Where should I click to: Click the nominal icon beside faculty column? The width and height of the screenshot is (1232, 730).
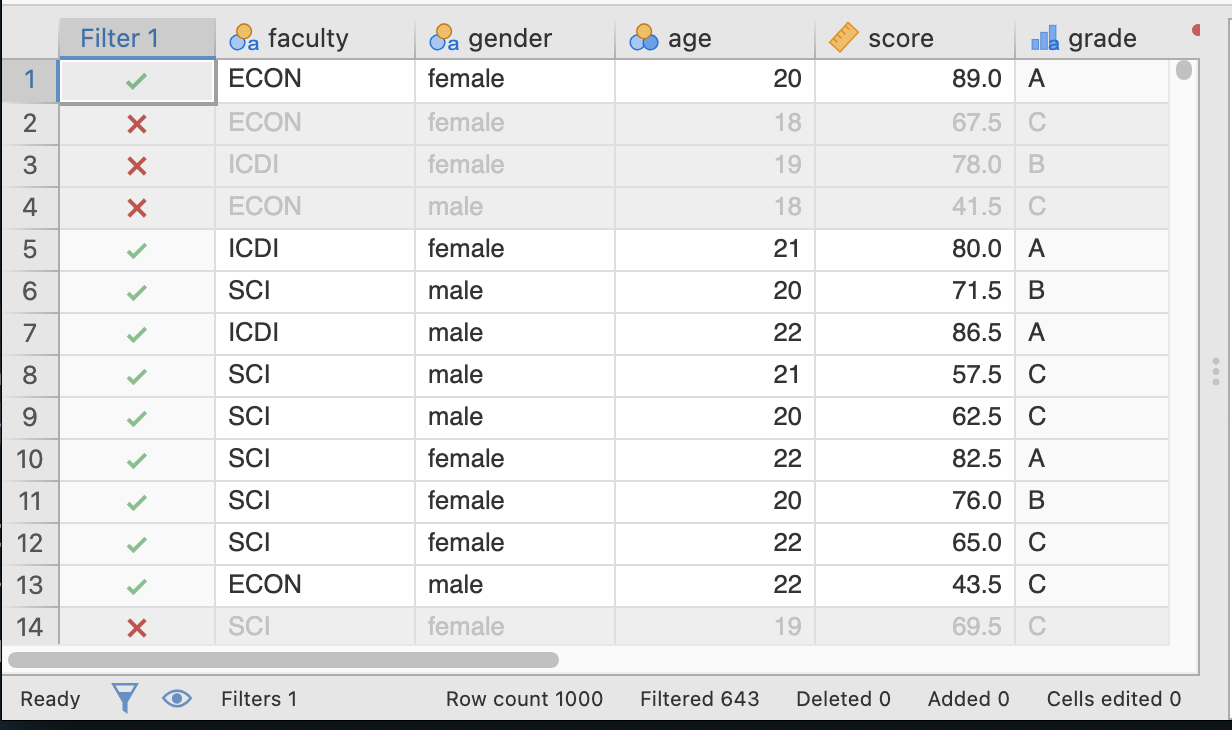pos(244,39)
